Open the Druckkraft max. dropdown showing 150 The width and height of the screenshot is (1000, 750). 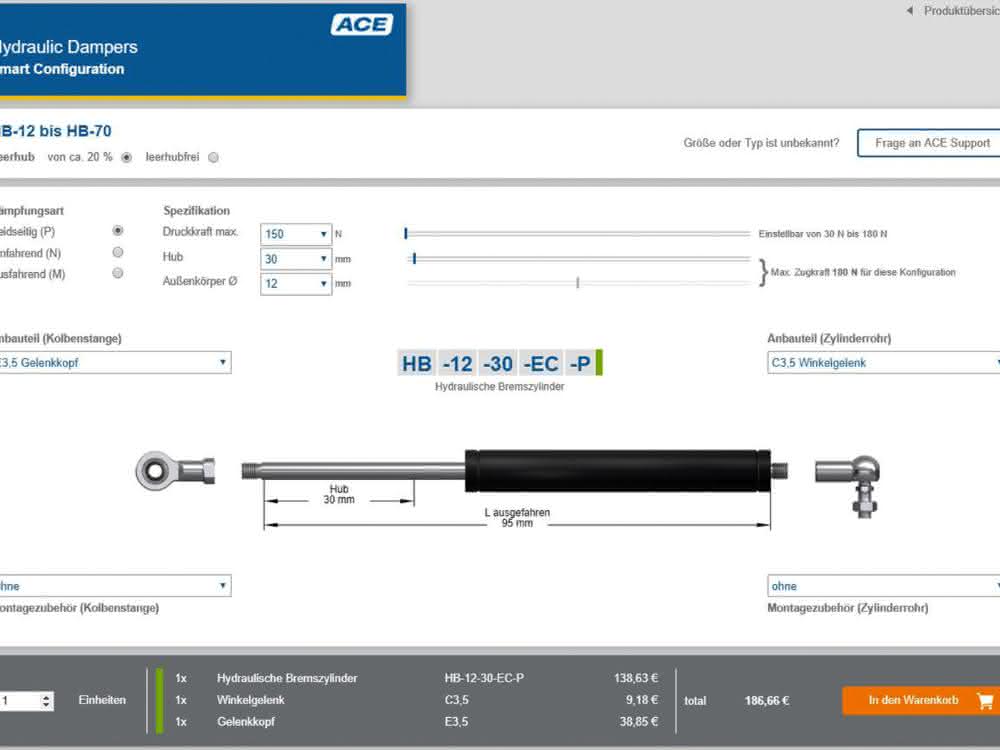click(296, 234)
